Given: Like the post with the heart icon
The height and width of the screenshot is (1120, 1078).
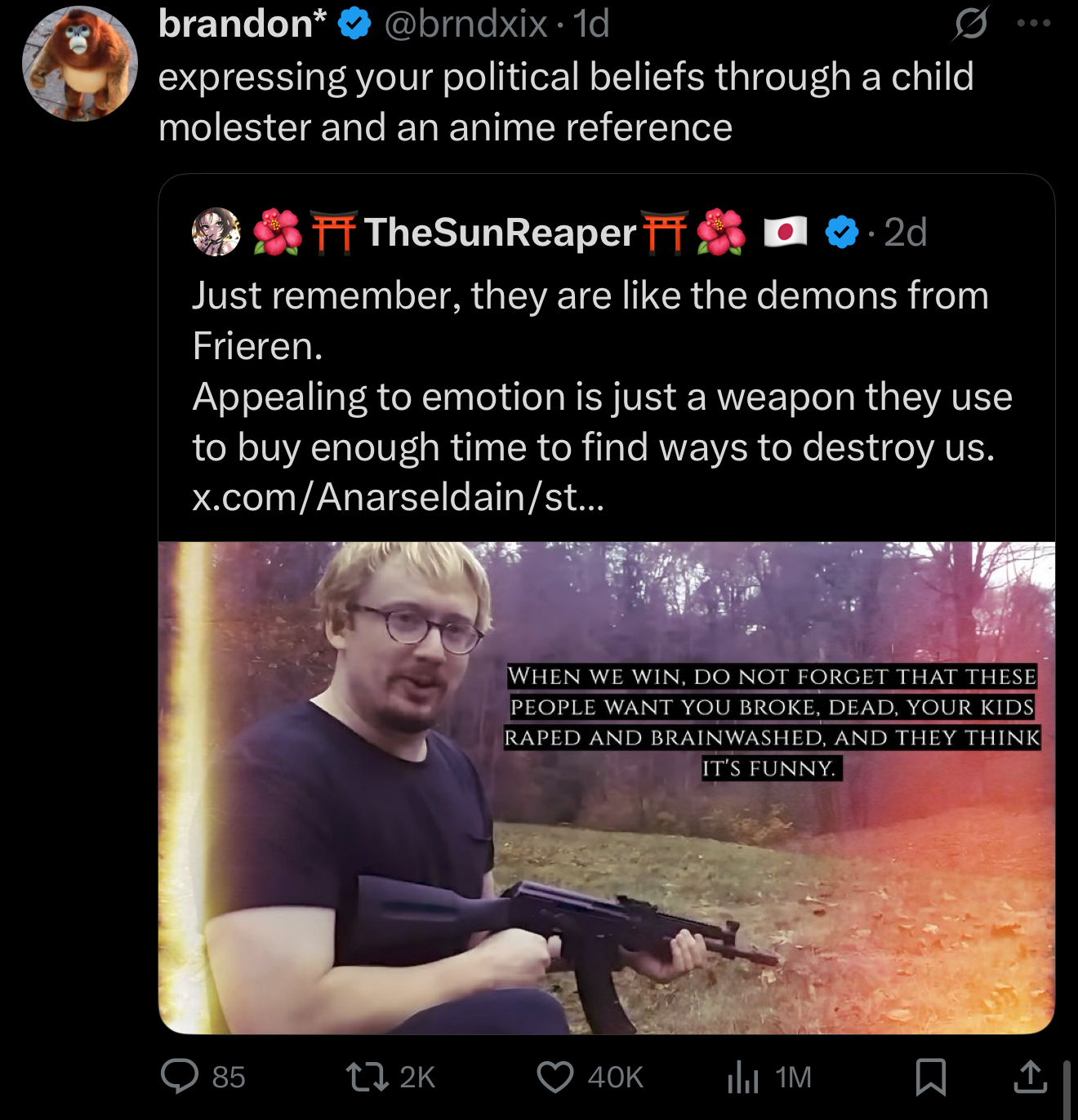Looking at the screenshot, I should 555,1076.
